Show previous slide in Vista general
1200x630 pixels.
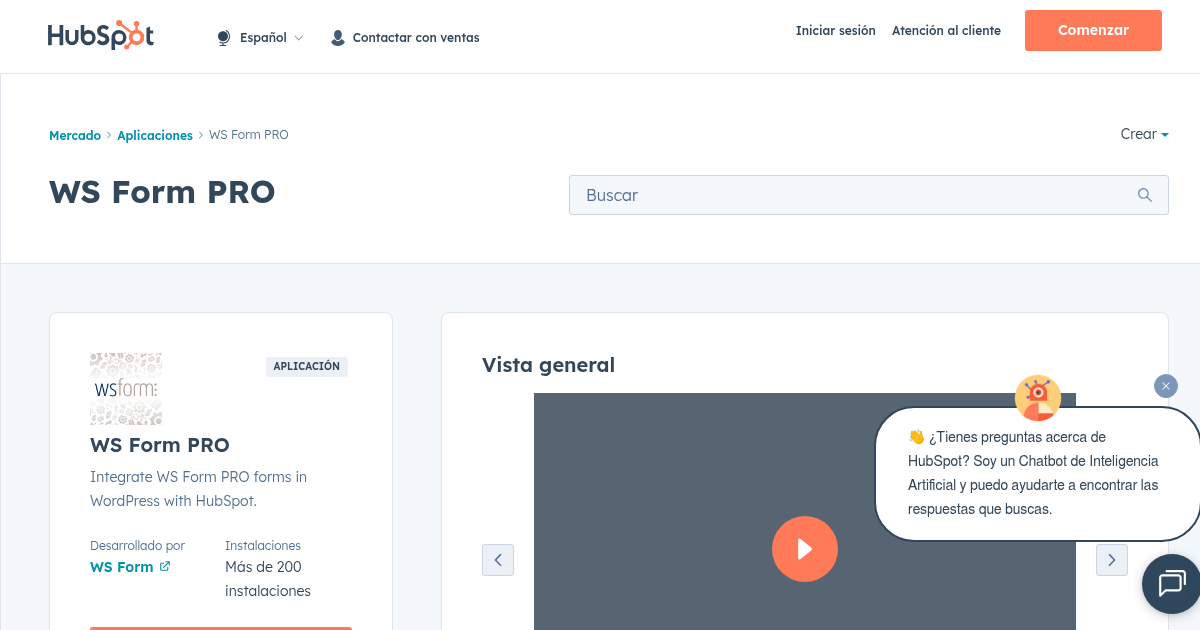pyautogui.click(x=498, y=560)
